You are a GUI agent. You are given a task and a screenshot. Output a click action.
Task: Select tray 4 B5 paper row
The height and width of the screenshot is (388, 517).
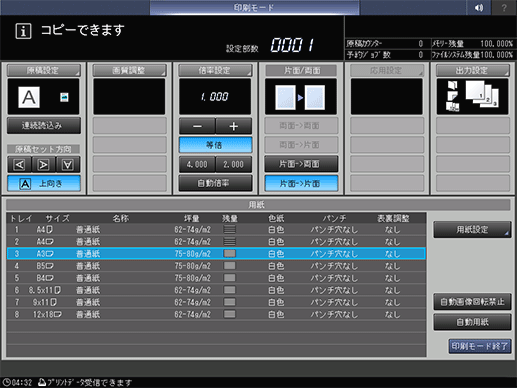pos(216,266)
